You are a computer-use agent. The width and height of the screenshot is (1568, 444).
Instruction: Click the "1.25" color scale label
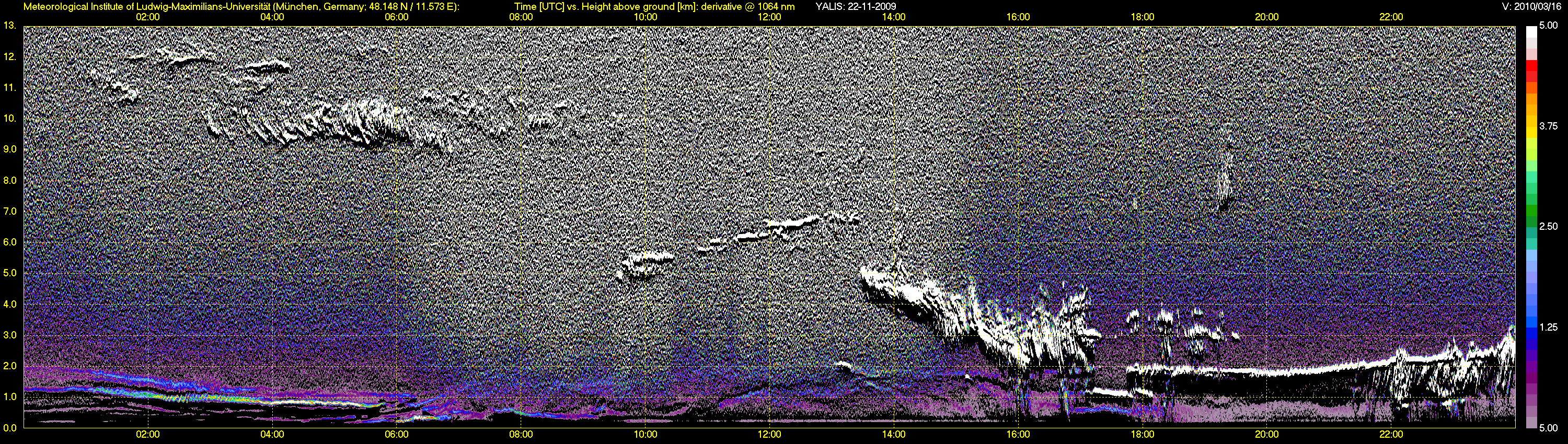(1548, 327)
